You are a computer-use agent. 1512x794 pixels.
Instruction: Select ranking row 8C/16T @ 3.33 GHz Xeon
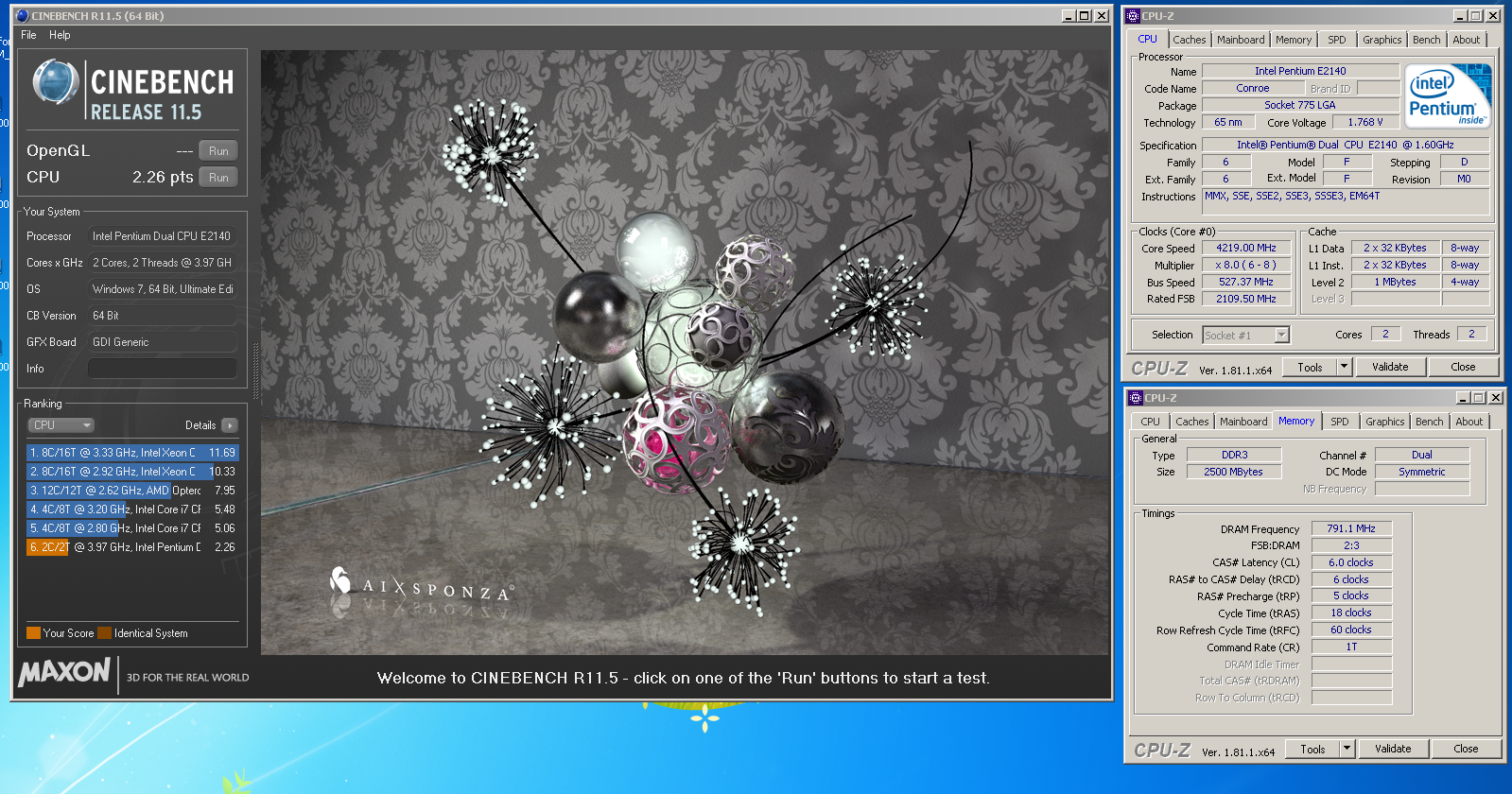pyautogui.click(x=132, y=453)
